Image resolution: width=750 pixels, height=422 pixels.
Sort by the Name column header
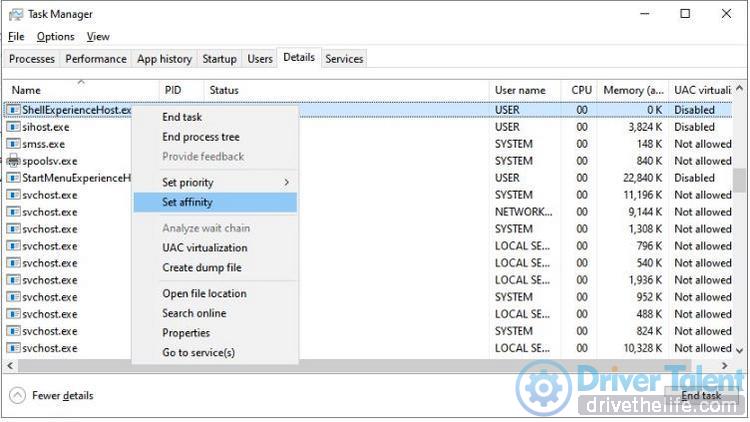pyautogui.click(x=26, y=90)
